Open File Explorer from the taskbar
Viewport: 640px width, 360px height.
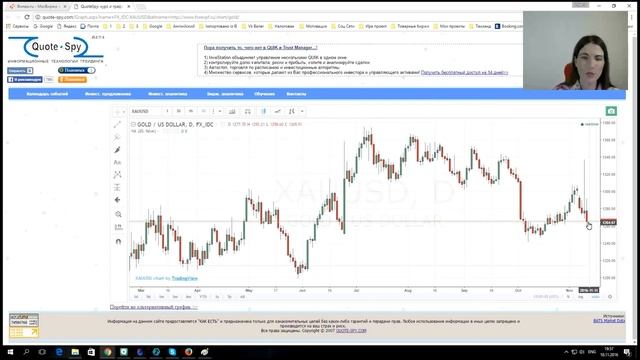pos(75,352)
